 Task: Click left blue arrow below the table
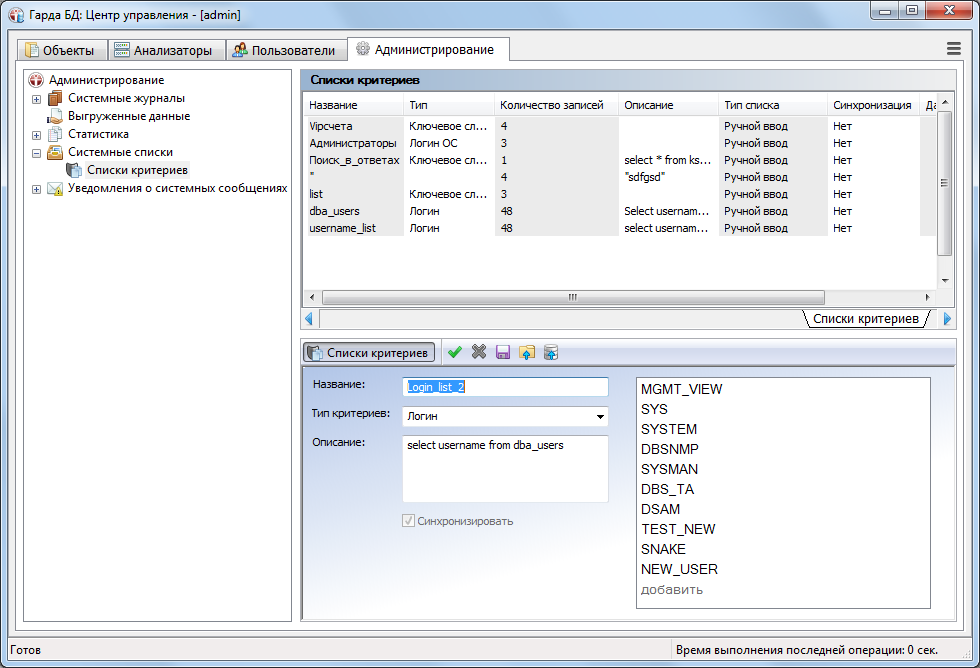coord(310,319)
